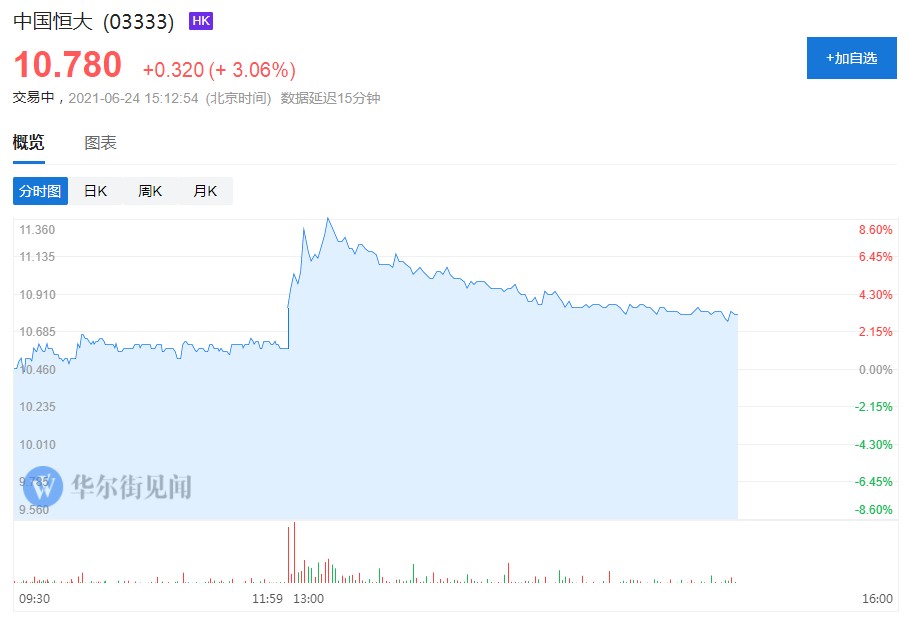Switch chart to 周K view
The height and width of the screenshot is (623, 910).
coord(150,191)
